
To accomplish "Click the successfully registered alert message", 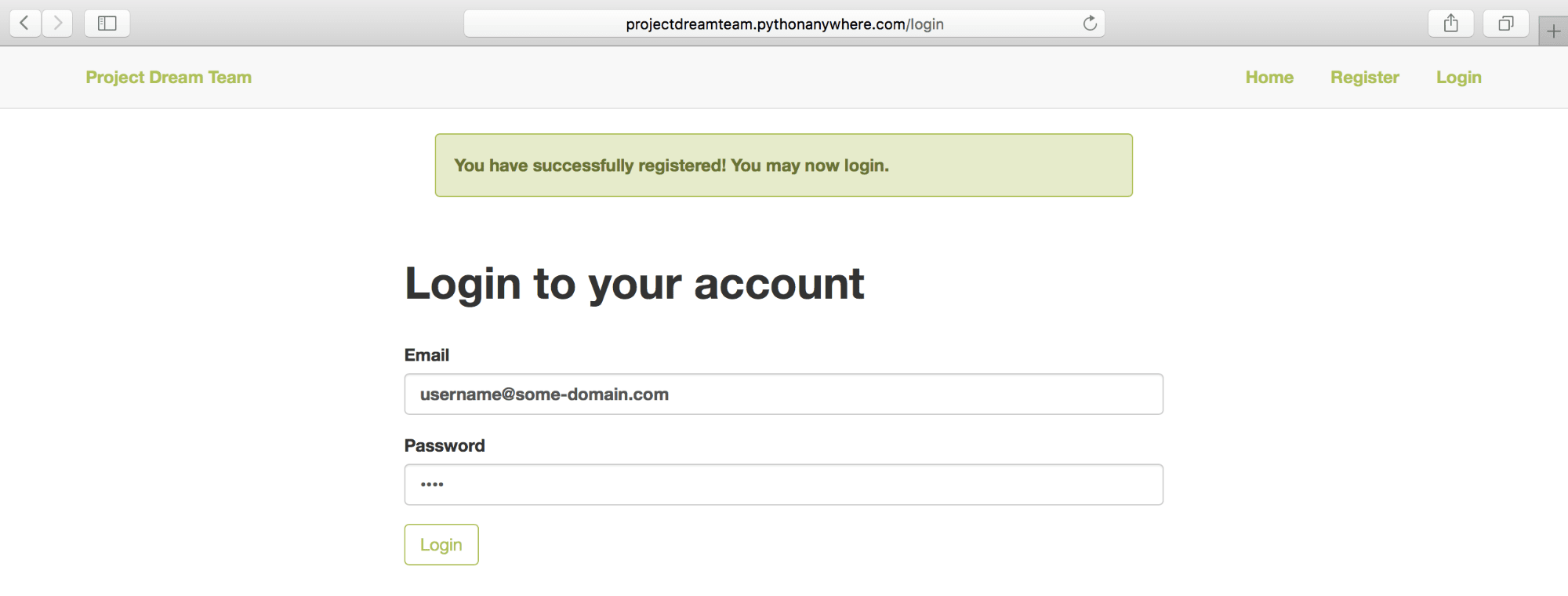I will click(x=784, y=165).
